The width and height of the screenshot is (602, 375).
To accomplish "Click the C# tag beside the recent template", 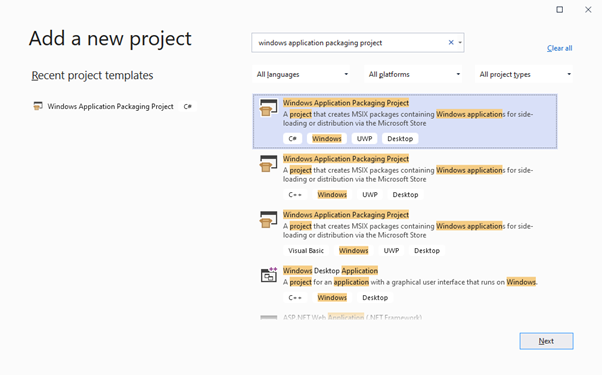I will 187,107.
